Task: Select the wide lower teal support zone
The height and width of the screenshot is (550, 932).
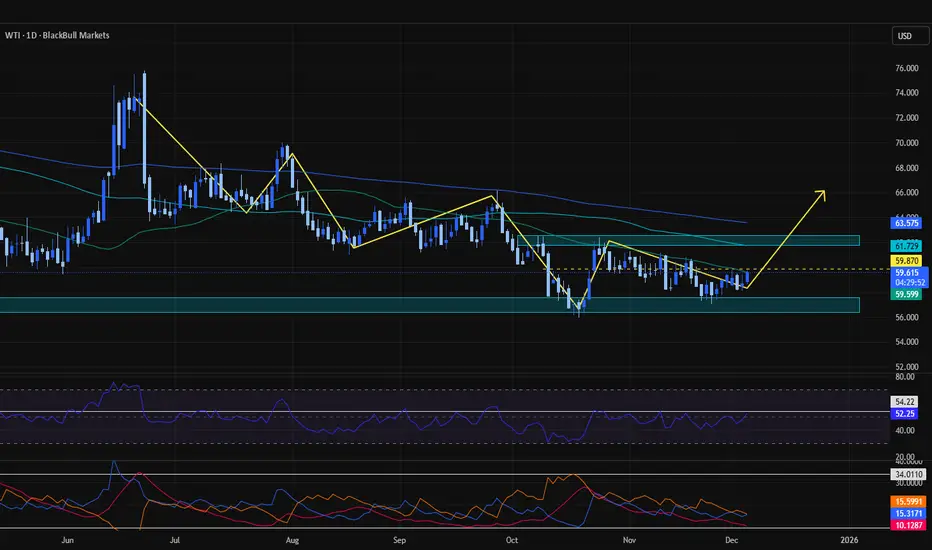Action: tap(430, 305)
